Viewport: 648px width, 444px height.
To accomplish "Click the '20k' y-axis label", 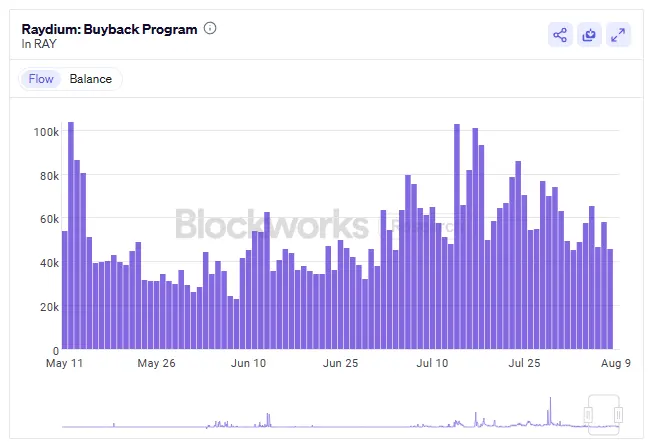I will click(x=50, y=307).
